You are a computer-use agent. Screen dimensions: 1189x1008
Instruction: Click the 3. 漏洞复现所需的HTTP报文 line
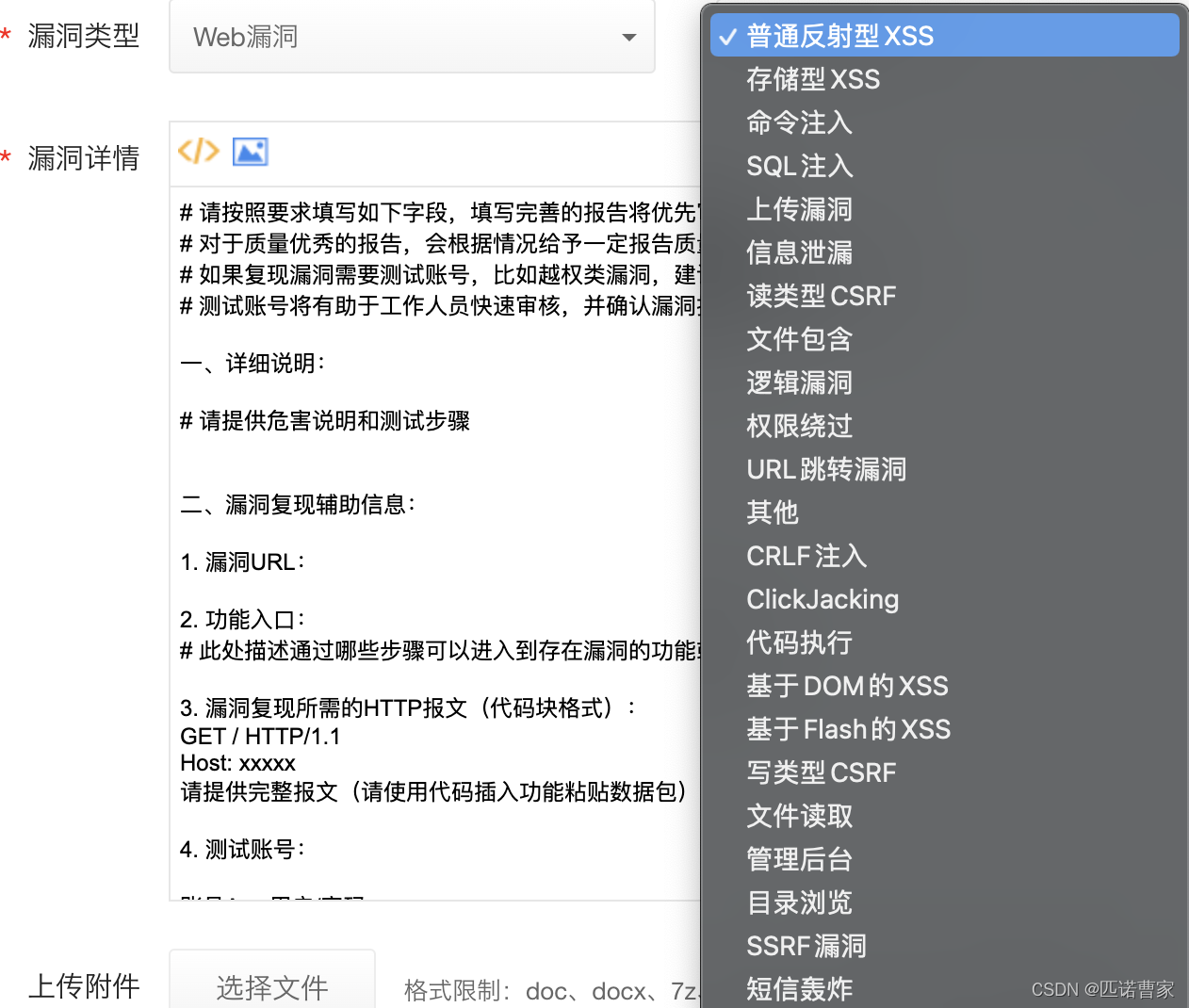tap(408, 708)
